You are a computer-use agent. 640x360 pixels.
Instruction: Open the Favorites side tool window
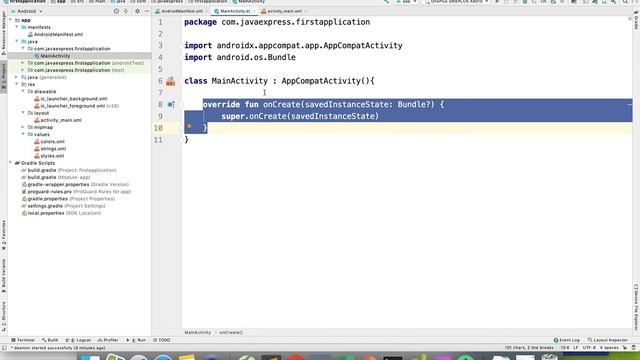coord(4,236)
